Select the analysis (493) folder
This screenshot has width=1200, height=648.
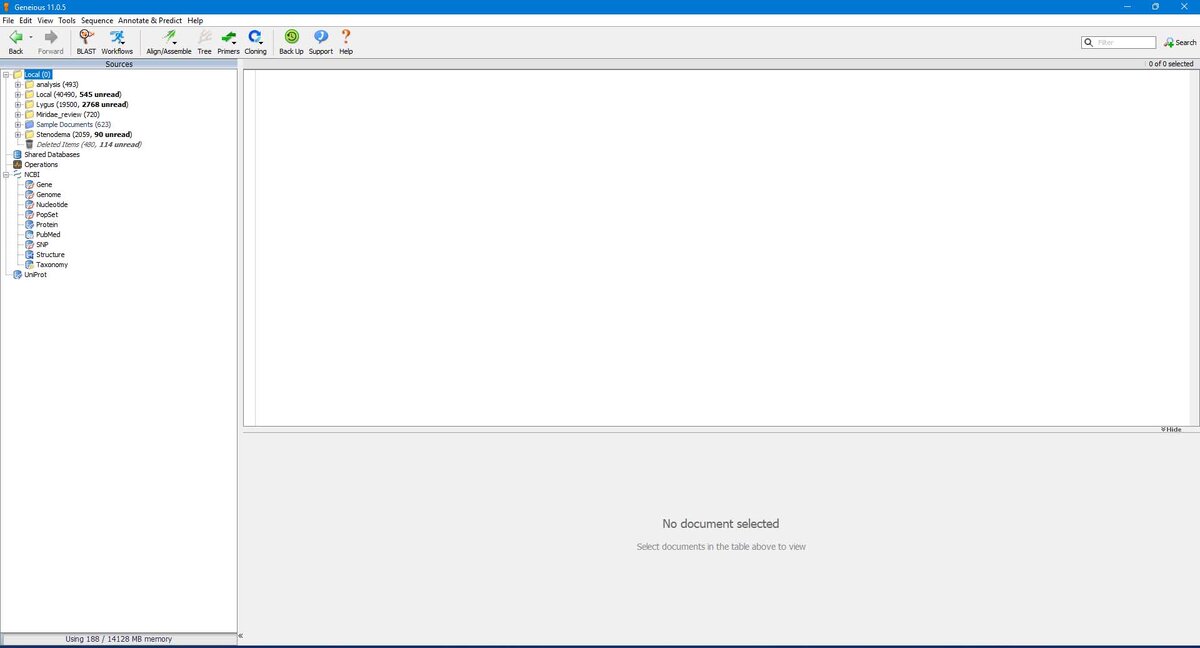57,85
